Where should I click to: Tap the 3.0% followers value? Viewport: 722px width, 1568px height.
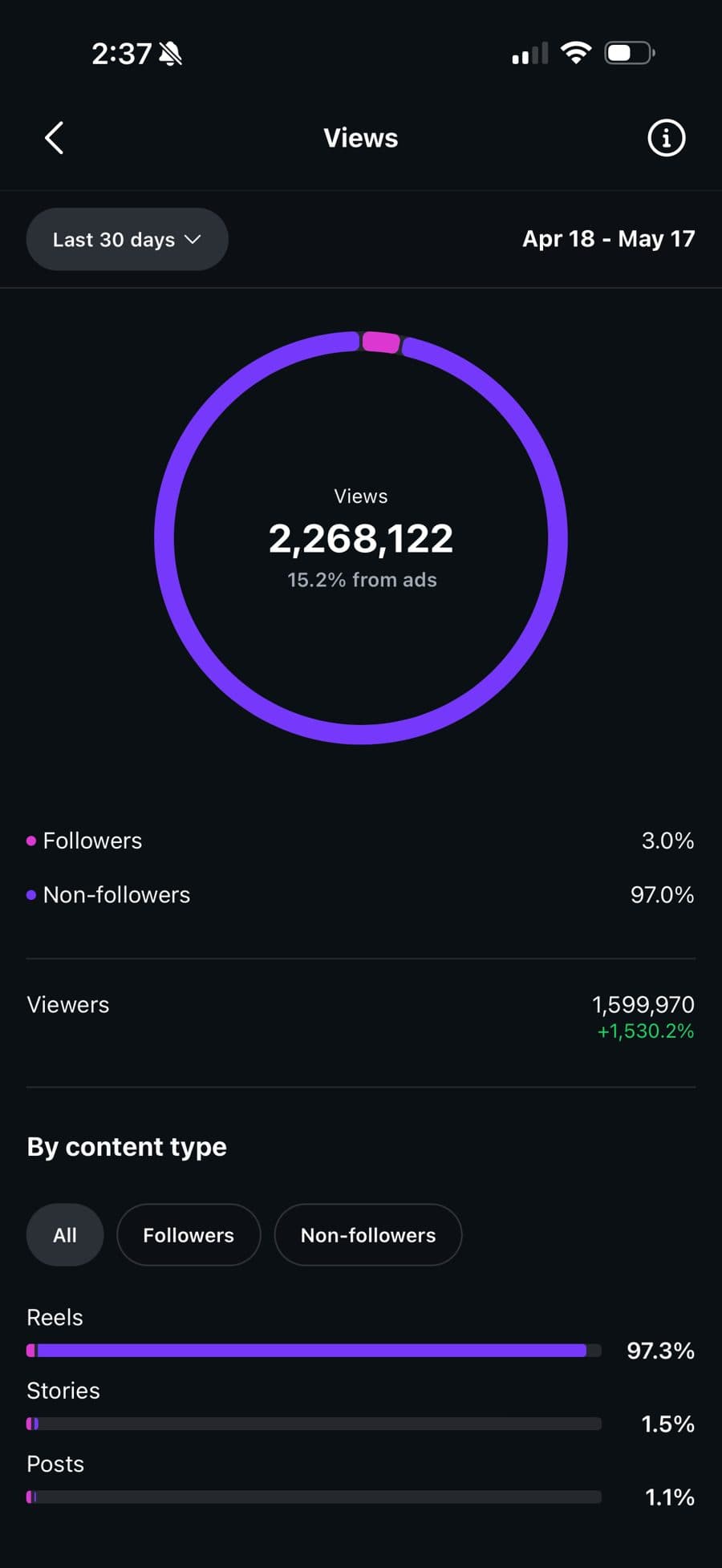[x=667, y=841]
